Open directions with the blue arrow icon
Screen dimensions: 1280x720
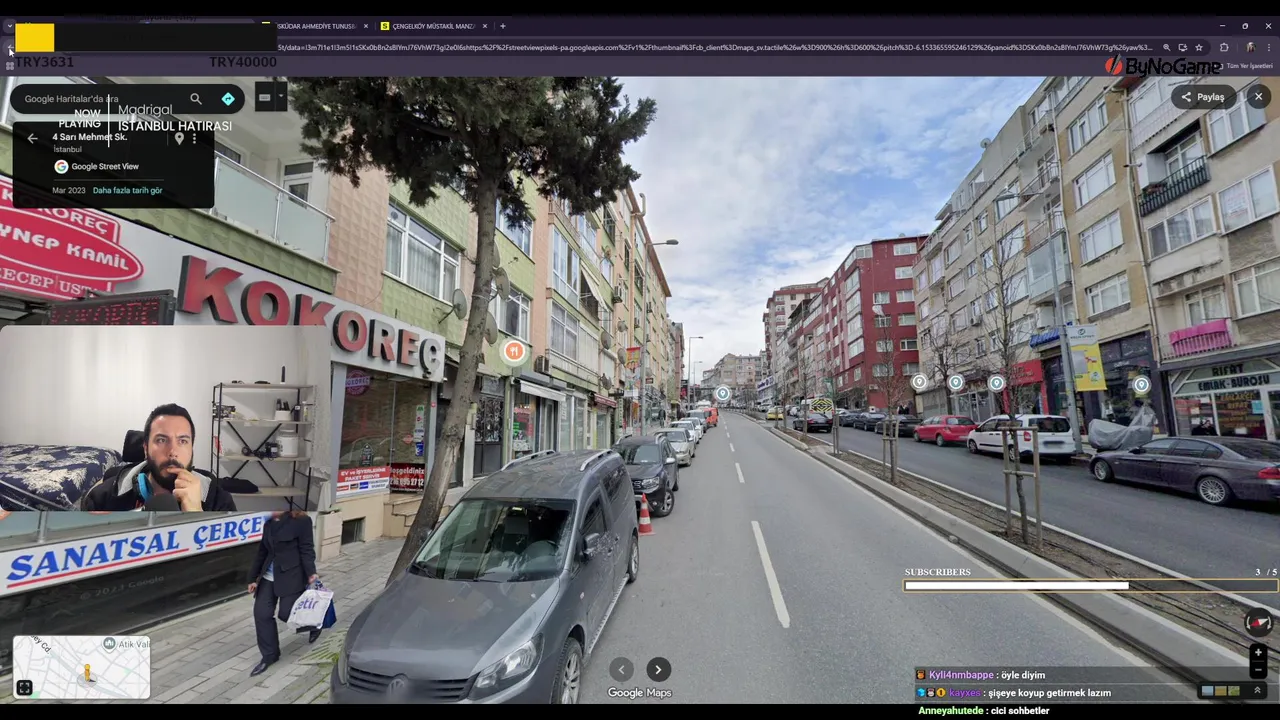click(x=228, y=99)
